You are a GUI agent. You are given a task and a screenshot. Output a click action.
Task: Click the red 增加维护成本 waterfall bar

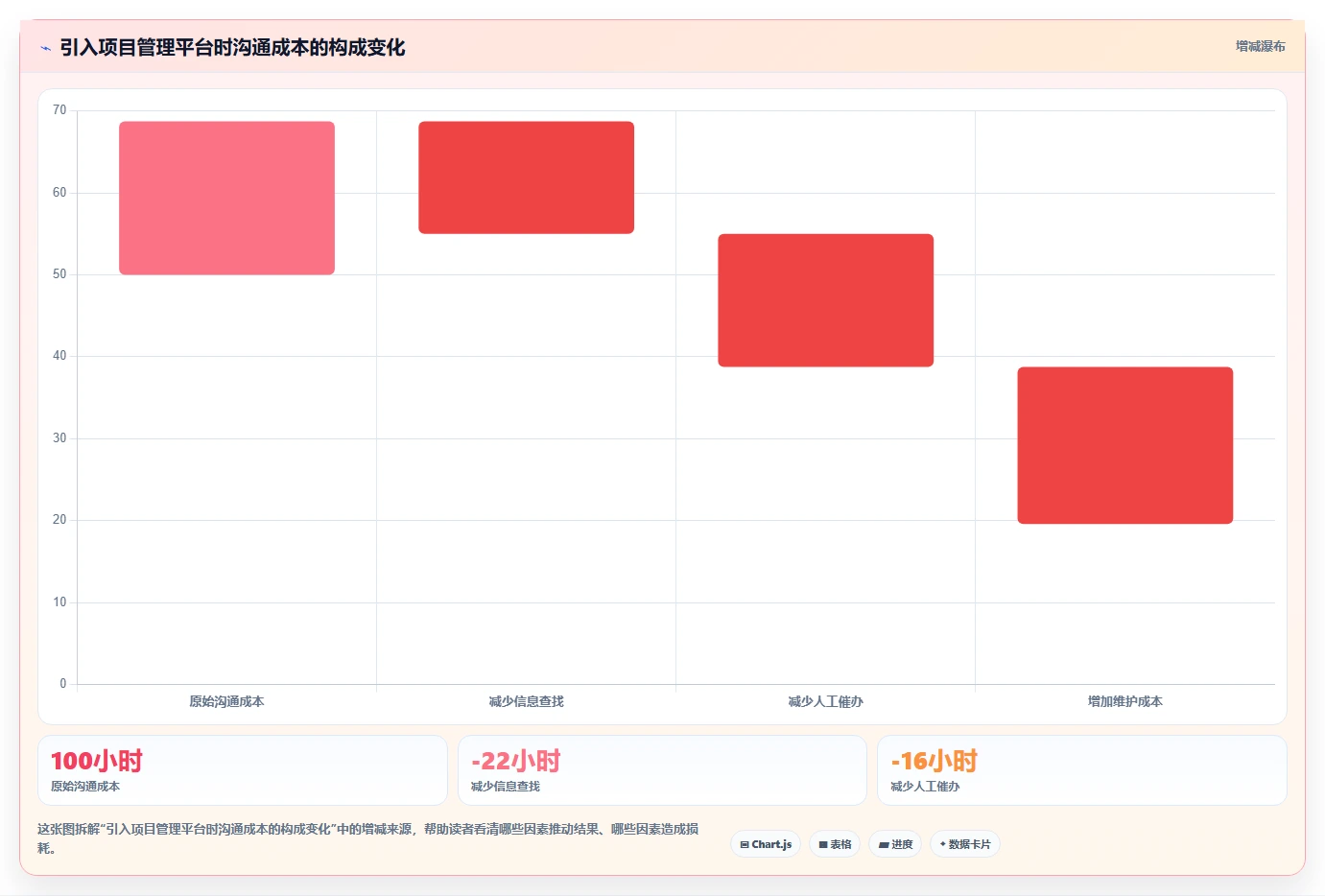(x=1124, y=445)
